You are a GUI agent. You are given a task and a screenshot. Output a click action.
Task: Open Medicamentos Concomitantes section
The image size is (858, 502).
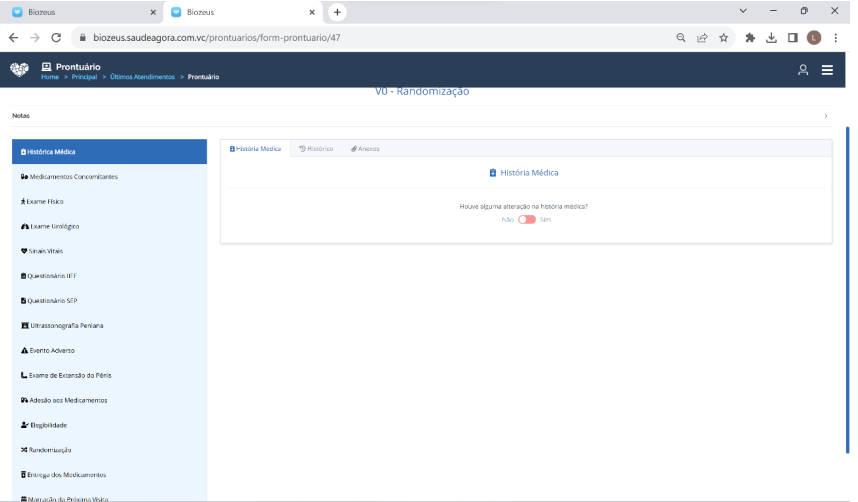point(70,177)
